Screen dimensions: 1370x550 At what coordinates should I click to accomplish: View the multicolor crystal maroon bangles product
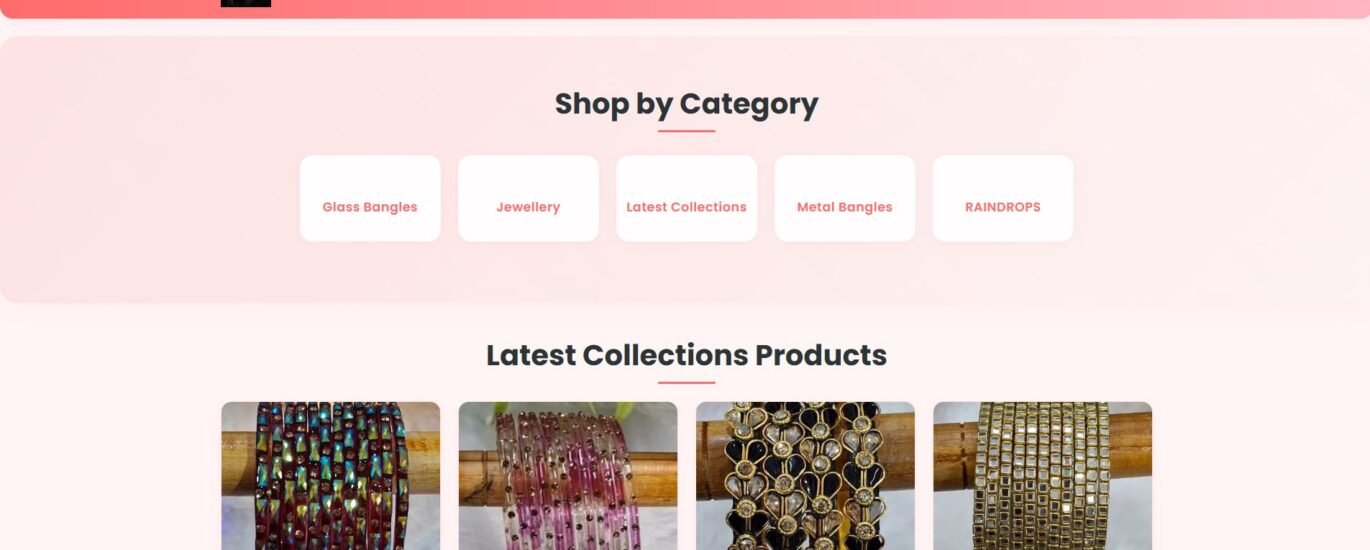[x=330, y=476]
